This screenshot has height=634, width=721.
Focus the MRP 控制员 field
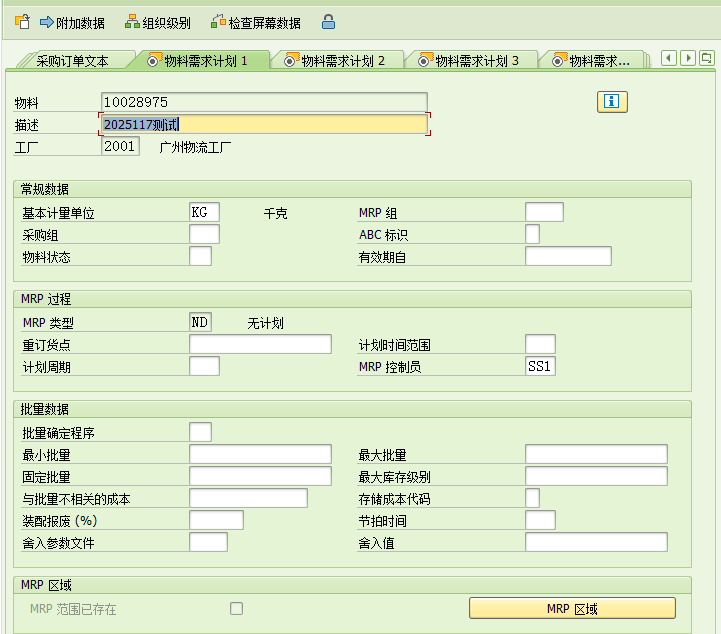540,366
